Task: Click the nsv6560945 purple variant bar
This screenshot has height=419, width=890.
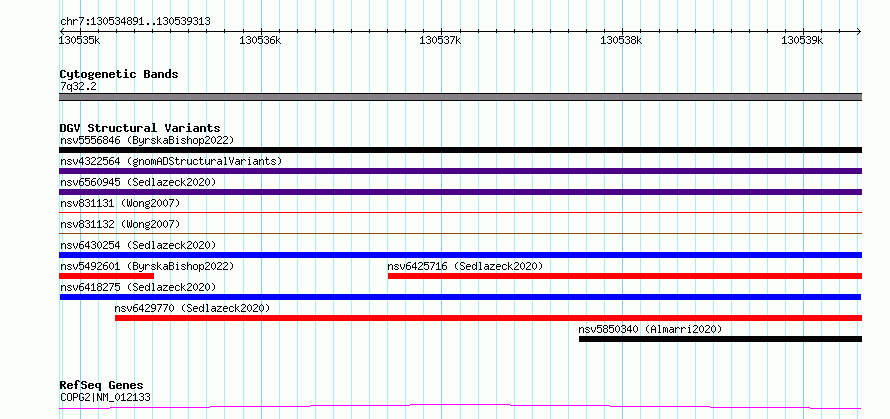Action: pos(460,192)
